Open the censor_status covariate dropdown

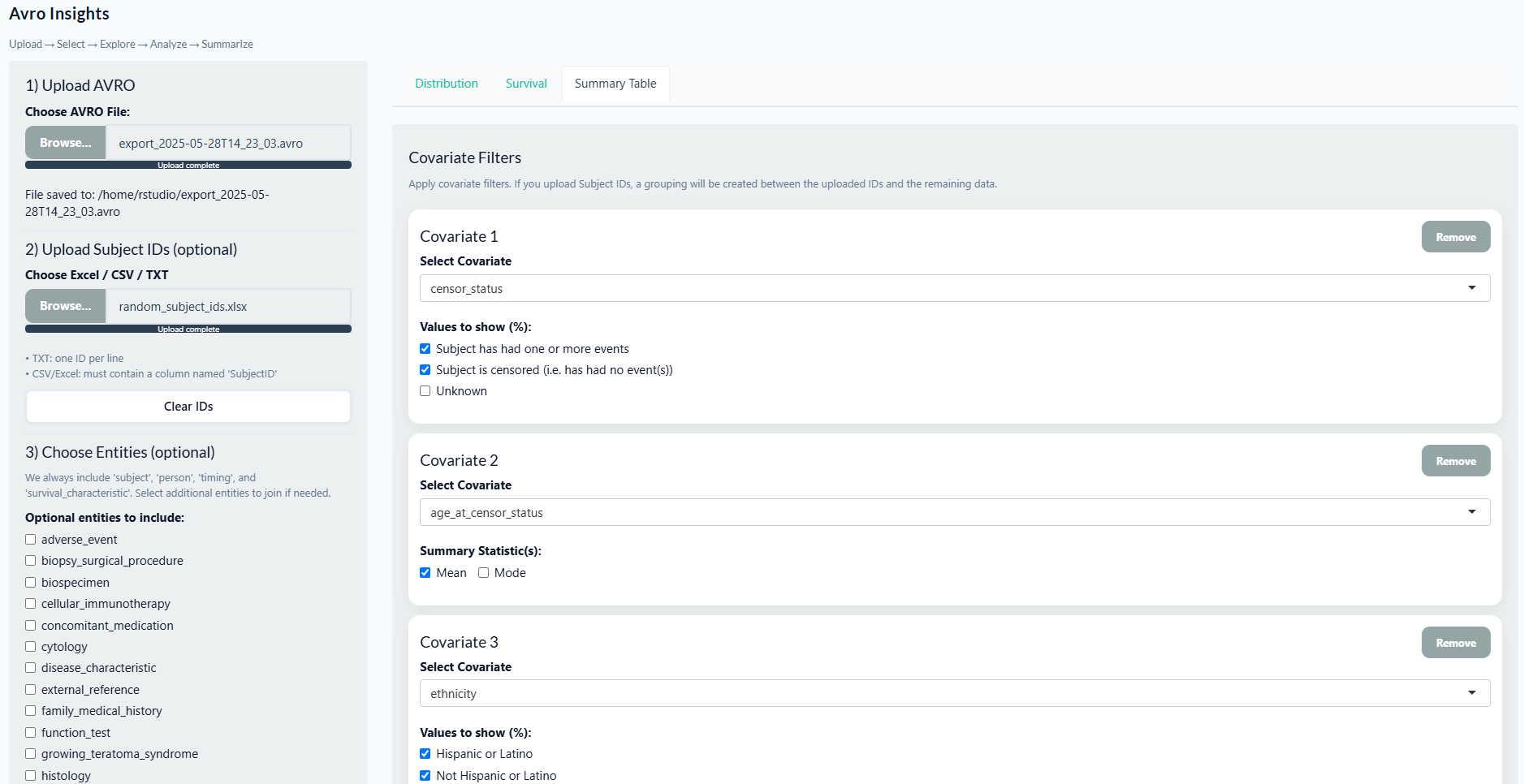click(954, 288)
